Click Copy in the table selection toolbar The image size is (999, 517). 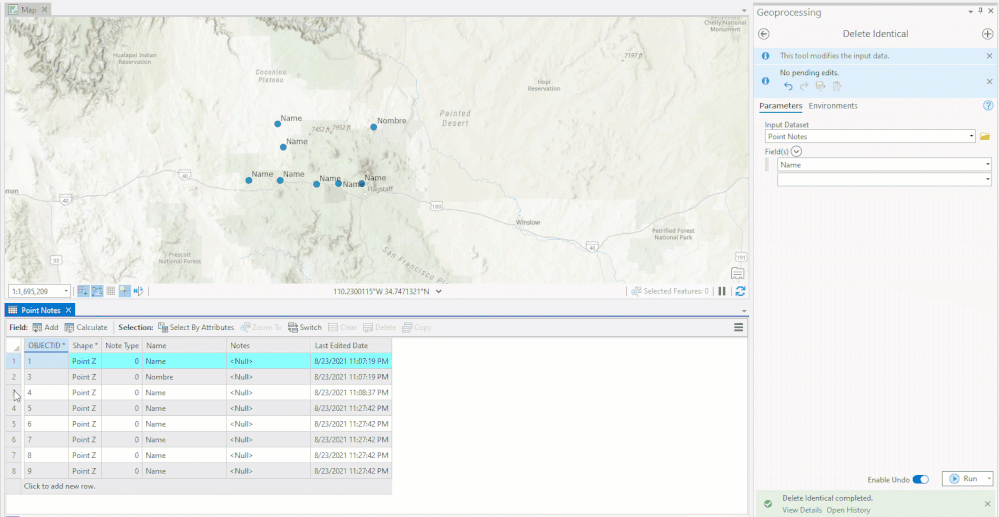click(417, 327)
